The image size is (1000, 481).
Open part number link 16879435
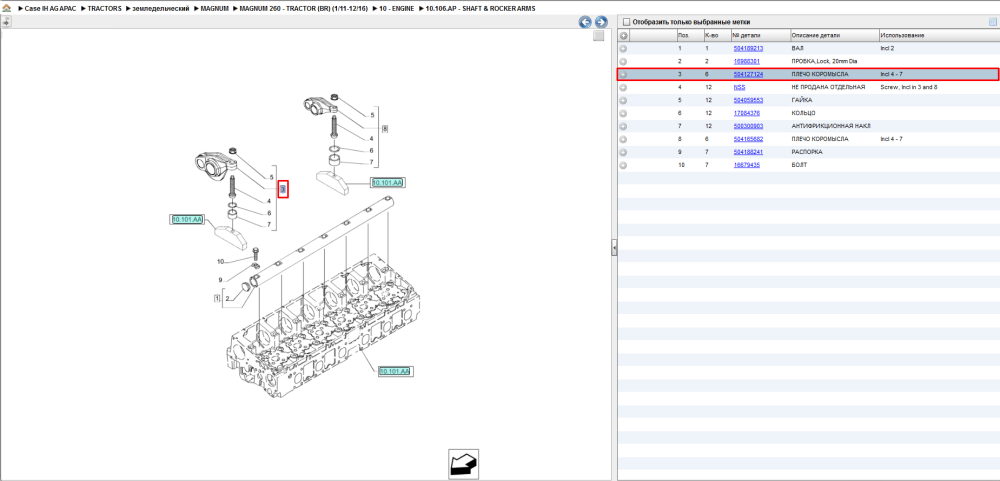747,165
